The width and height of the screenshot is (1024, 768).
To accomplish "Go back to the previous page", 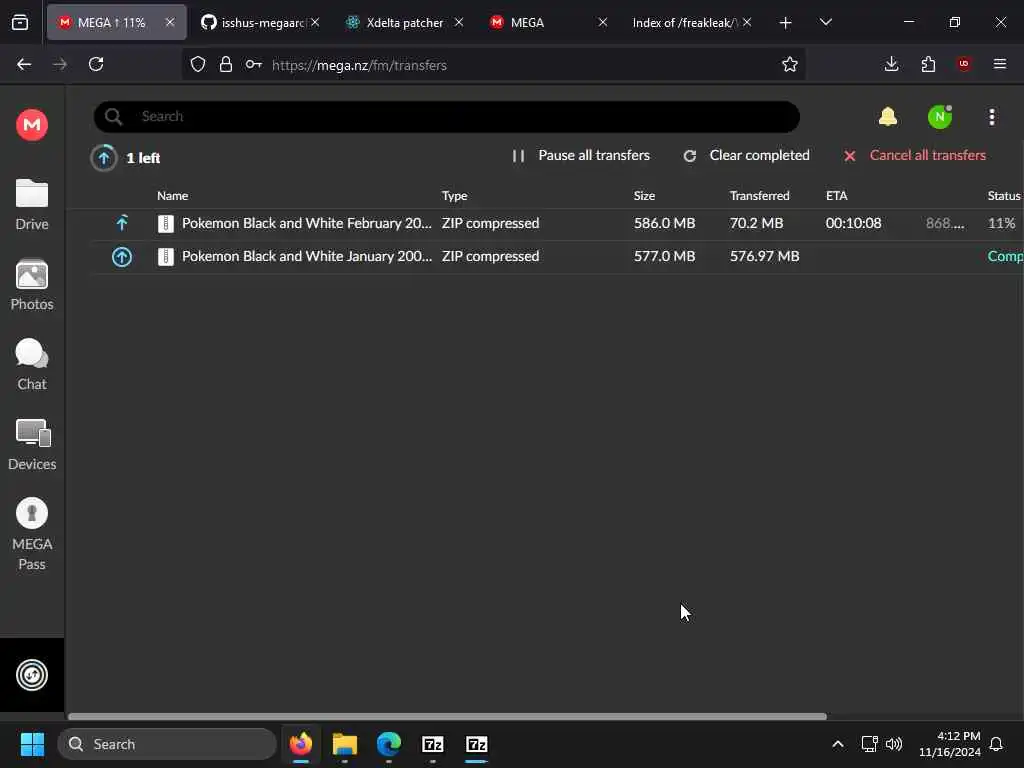I will click(24, 64).
